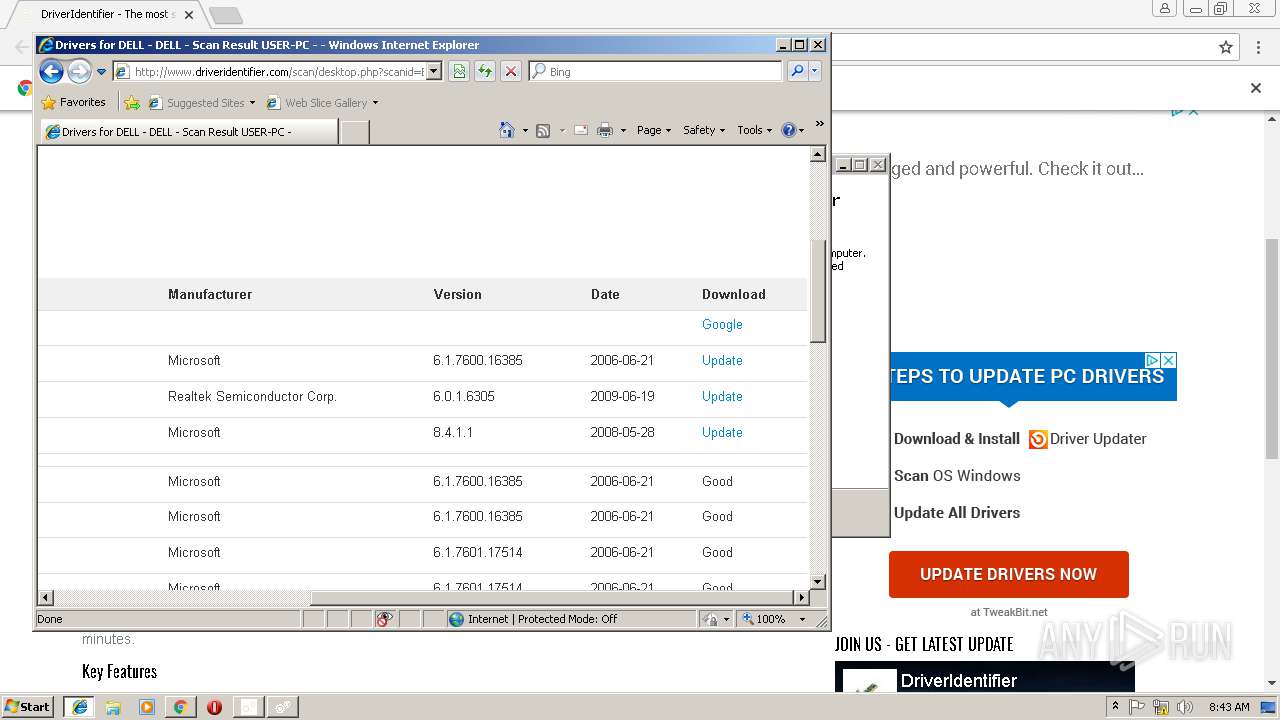The image size is (1280, 720).
Task: Click the Manufacturer column header
Action: [210, 294]
